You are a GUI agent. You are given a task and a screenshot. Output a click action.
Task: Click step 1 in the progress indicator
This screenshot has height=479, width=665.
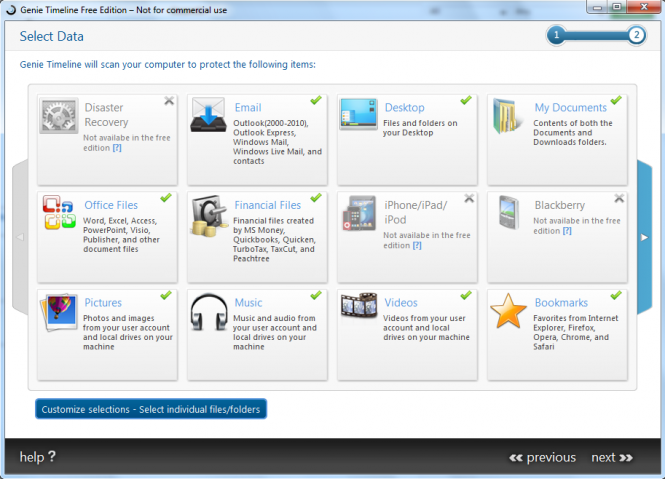click(x=556, y=35)
